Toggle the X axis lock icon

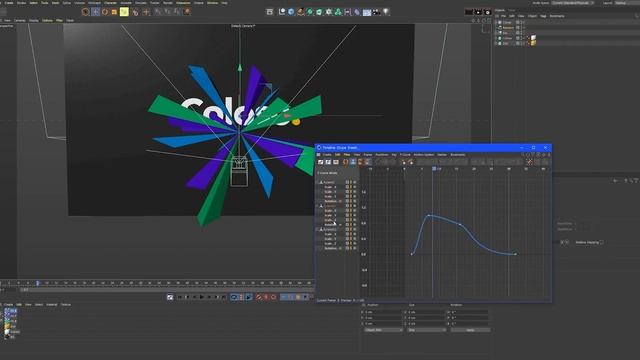[x=158, y=12]
